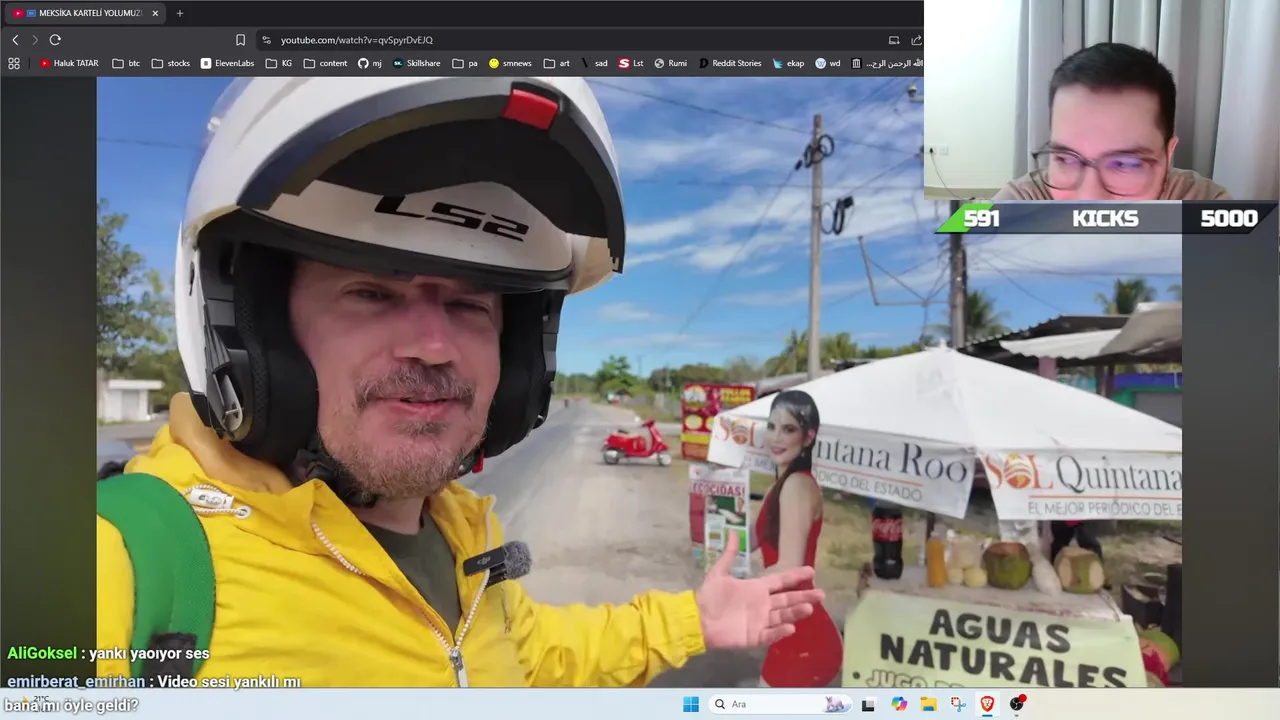Screen dimensions: 1280x720
Task: Open the smnews bookmark
Action: point(510,63)
